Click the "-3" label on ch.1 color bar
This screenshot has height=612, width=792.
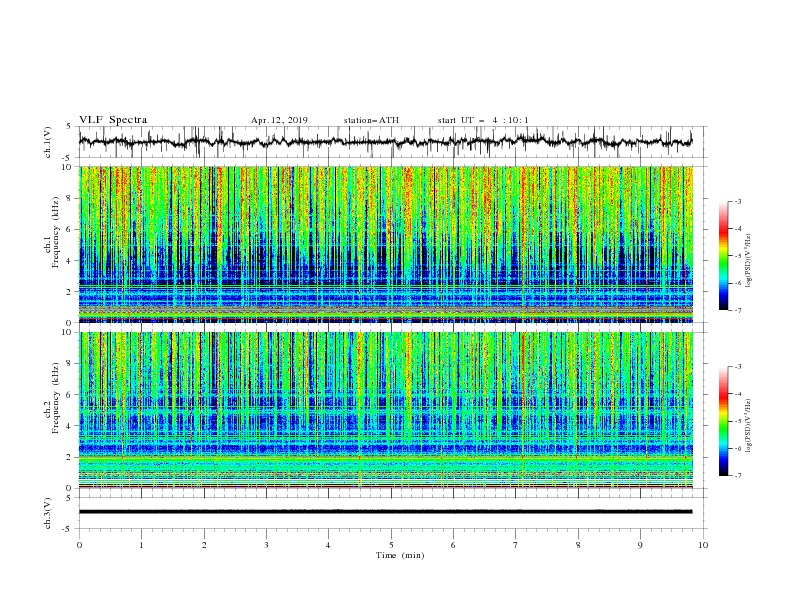(738, 202)
